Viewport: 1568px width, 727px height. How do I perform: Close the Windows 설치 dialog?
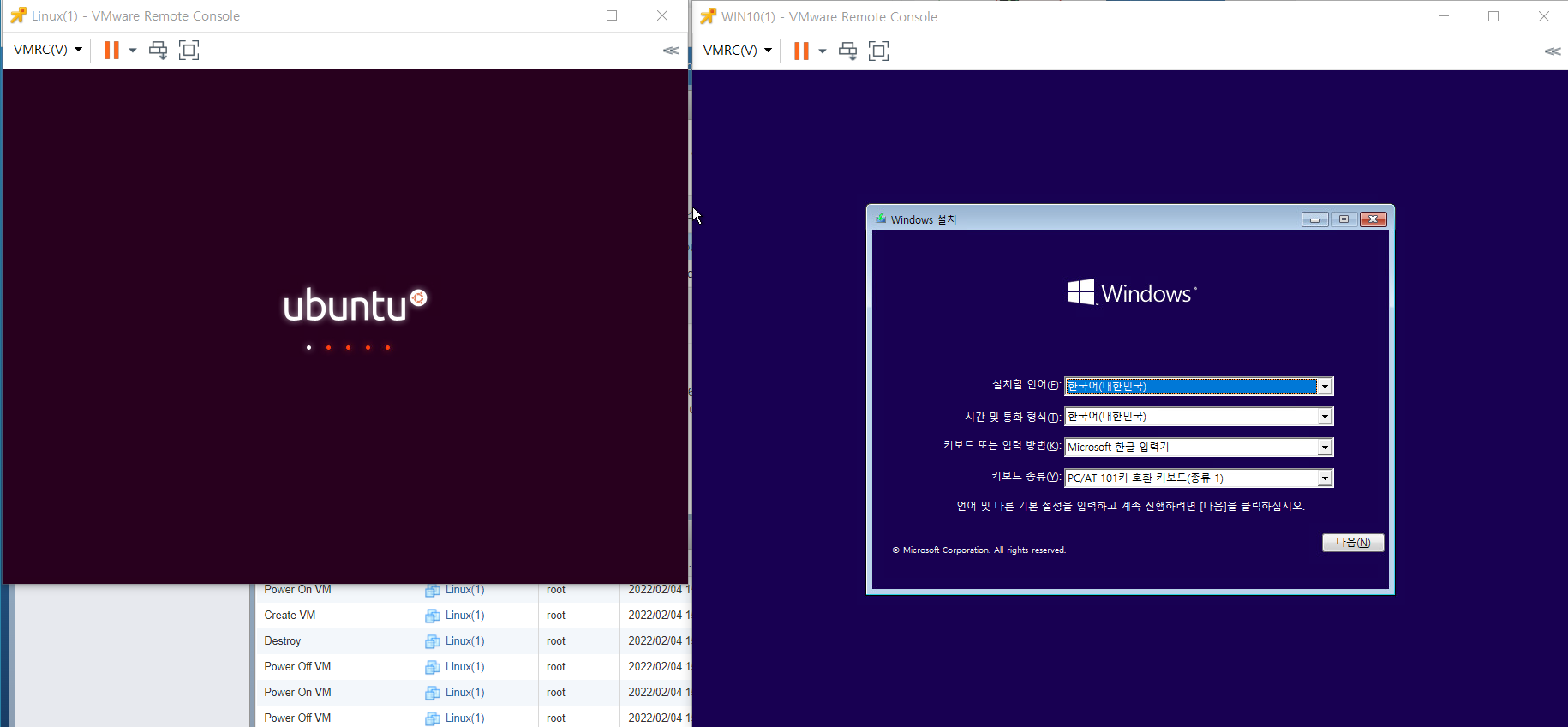pyautogui.click(x=1373, y=219)
